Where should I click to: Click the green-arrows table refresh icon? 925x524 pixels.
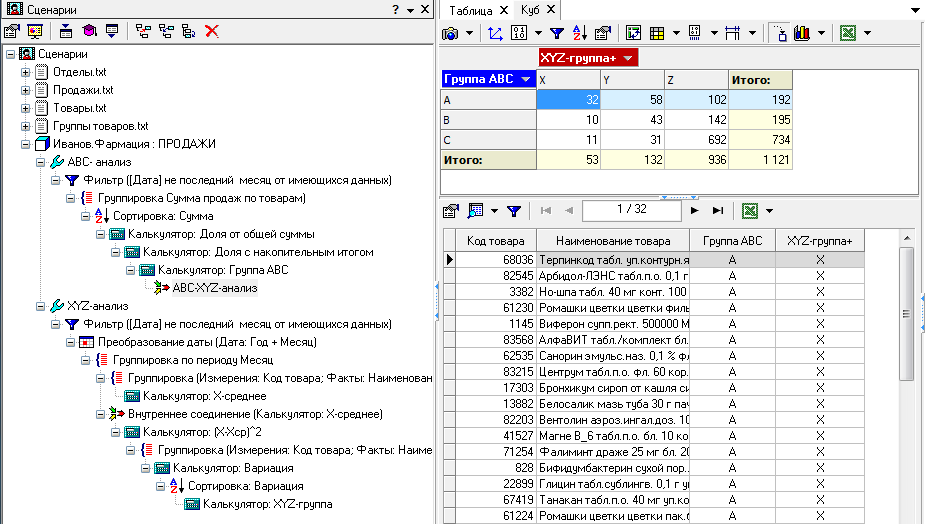pyautogui.click(x=634, y=33)
